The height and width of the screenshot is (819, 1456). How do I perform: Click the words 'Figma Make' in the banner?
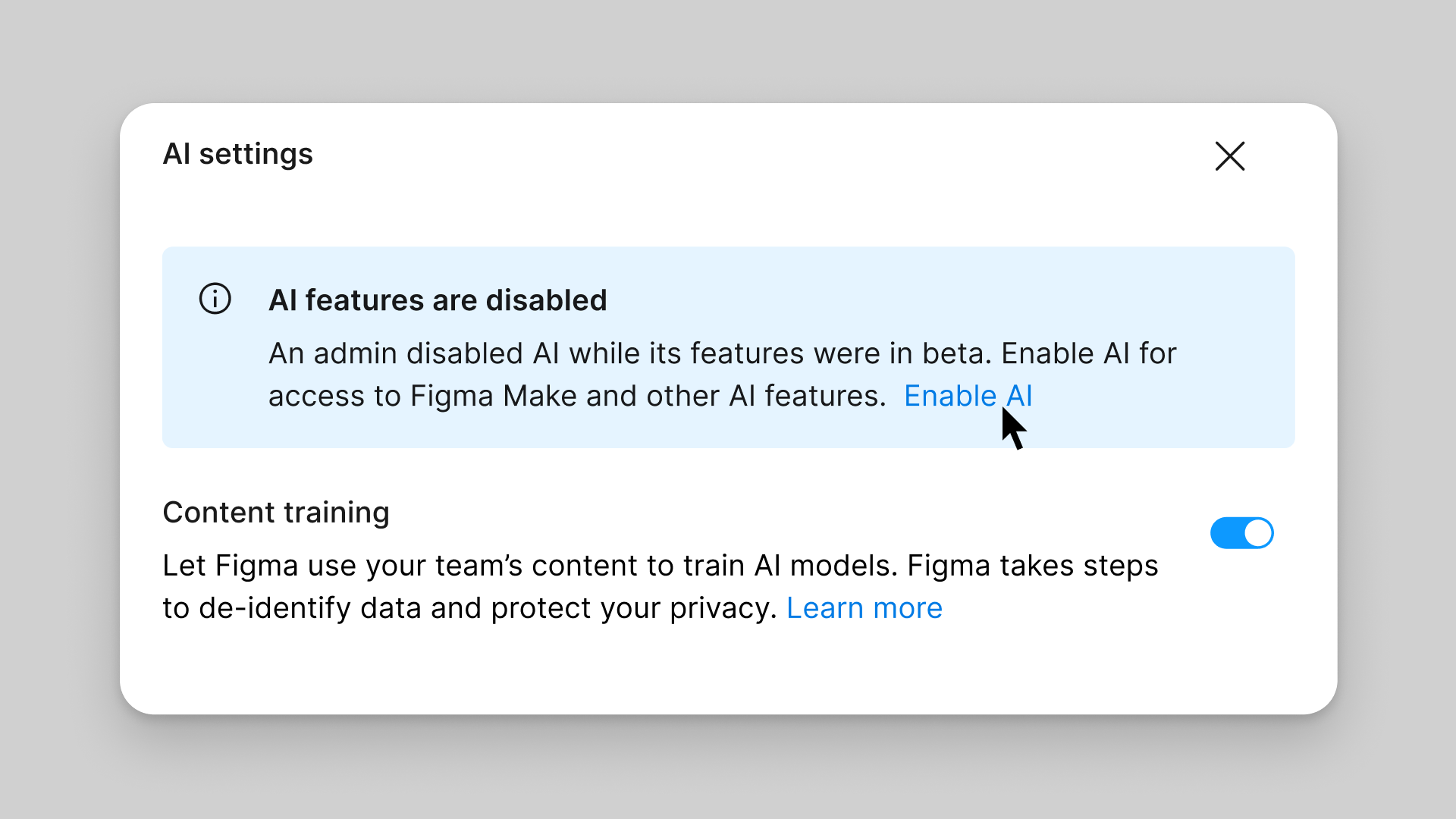coord(494,396)
